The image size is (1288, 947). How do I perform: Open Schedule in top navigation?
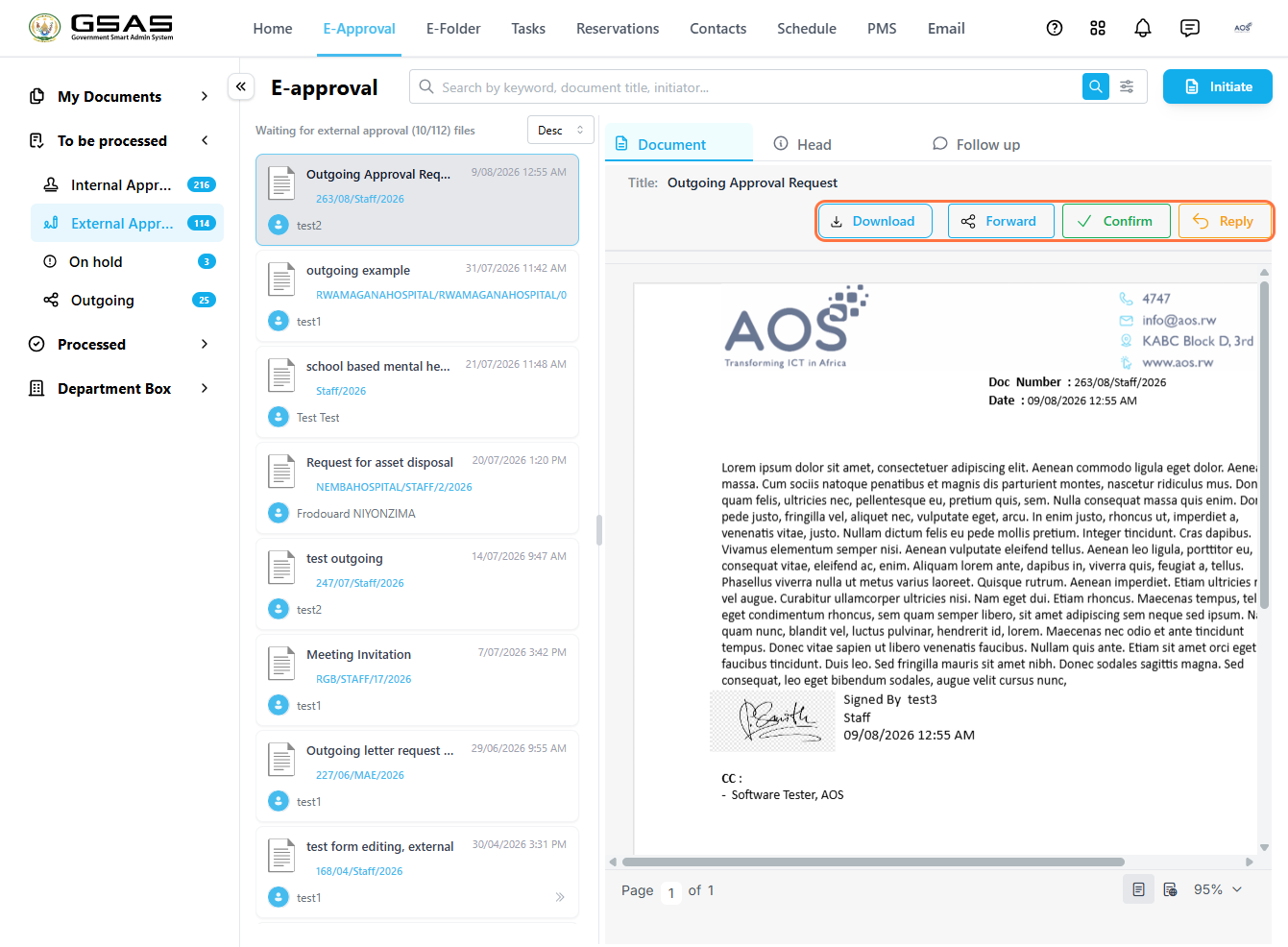[x=807, y=29]
